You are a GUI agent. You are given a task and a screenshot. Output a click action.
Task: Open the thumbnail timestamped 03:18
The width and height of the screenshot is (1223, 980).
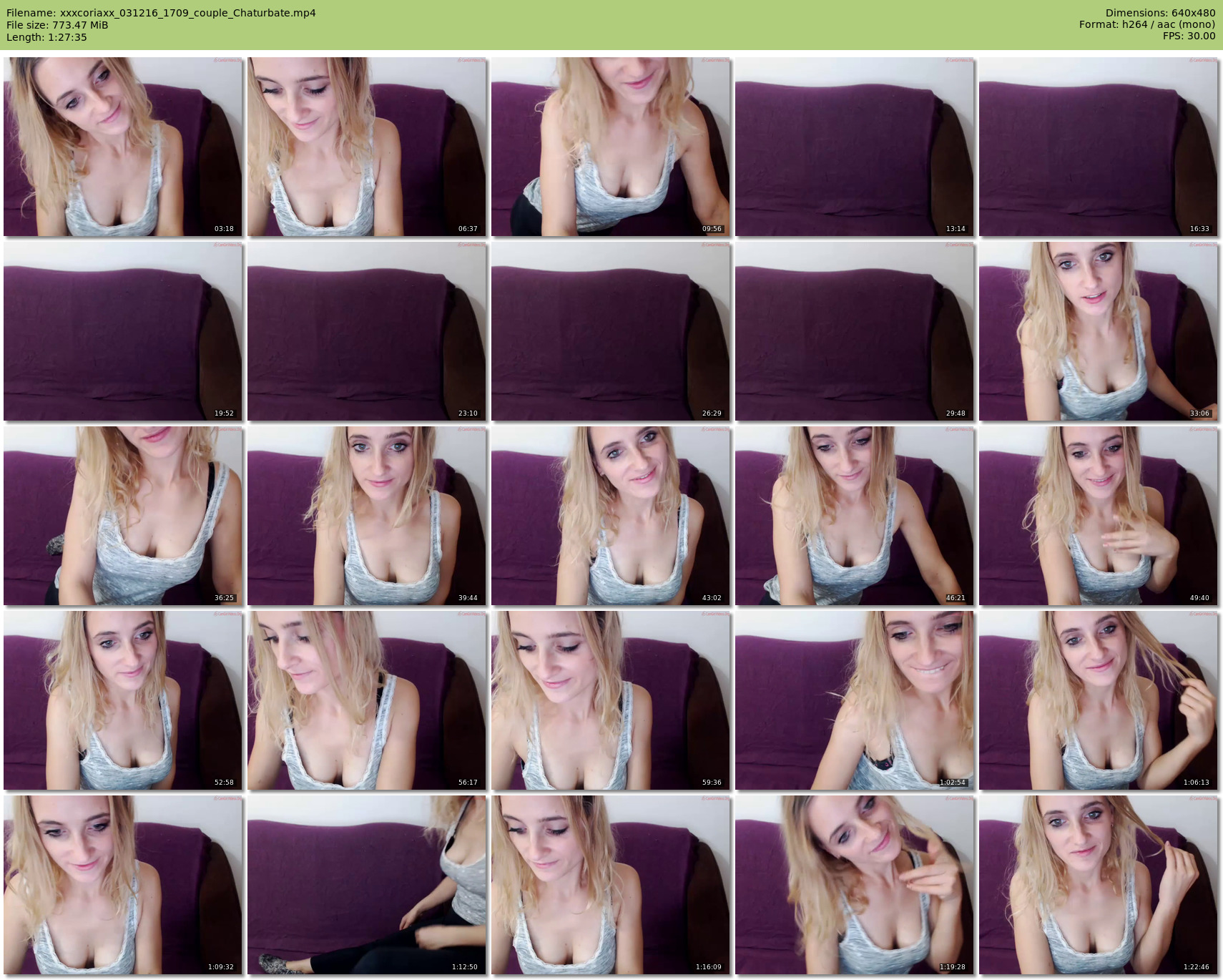pos(123,147)
